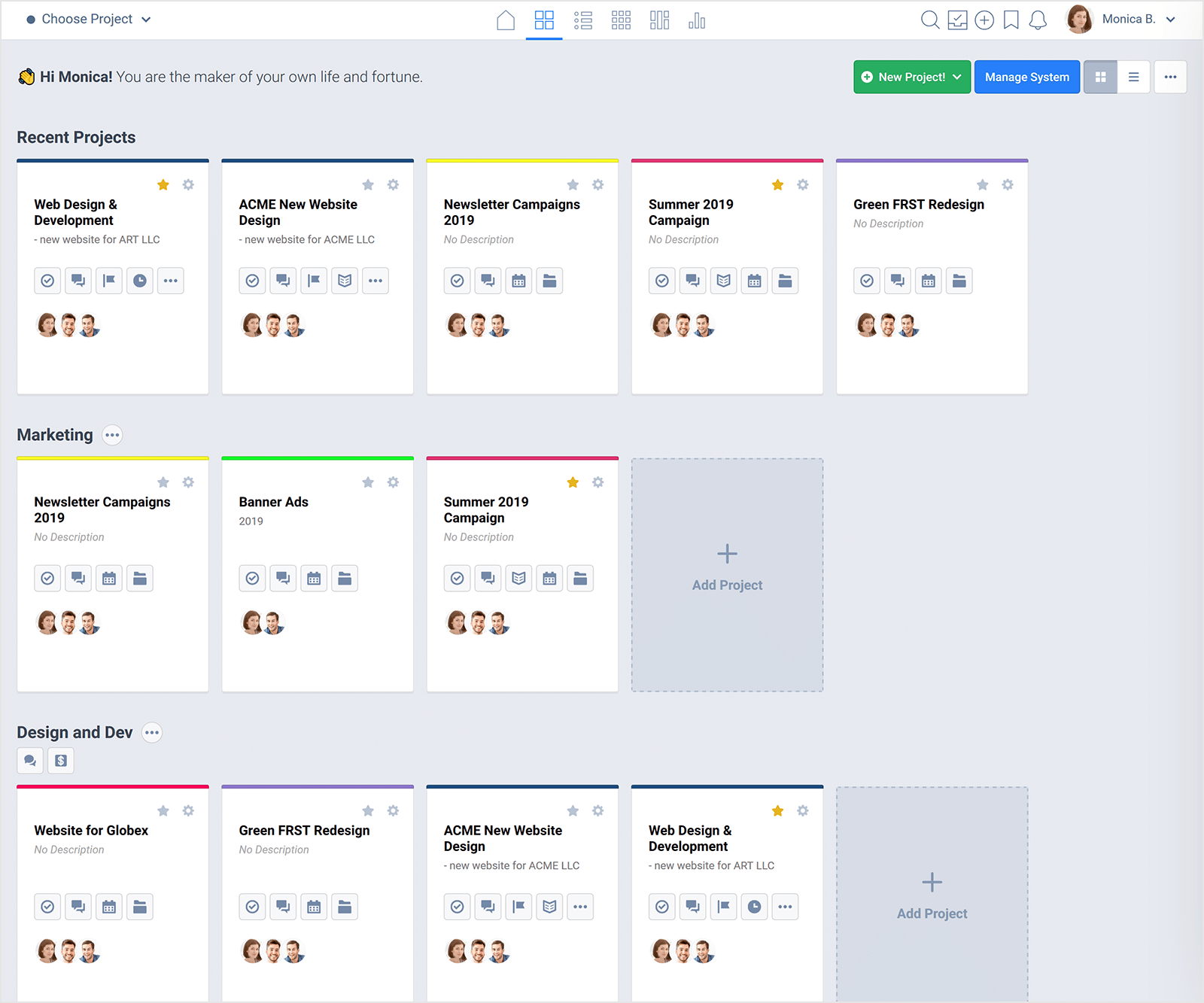
Task: Open the reports chart icon in top navigation
Action: 697,20
